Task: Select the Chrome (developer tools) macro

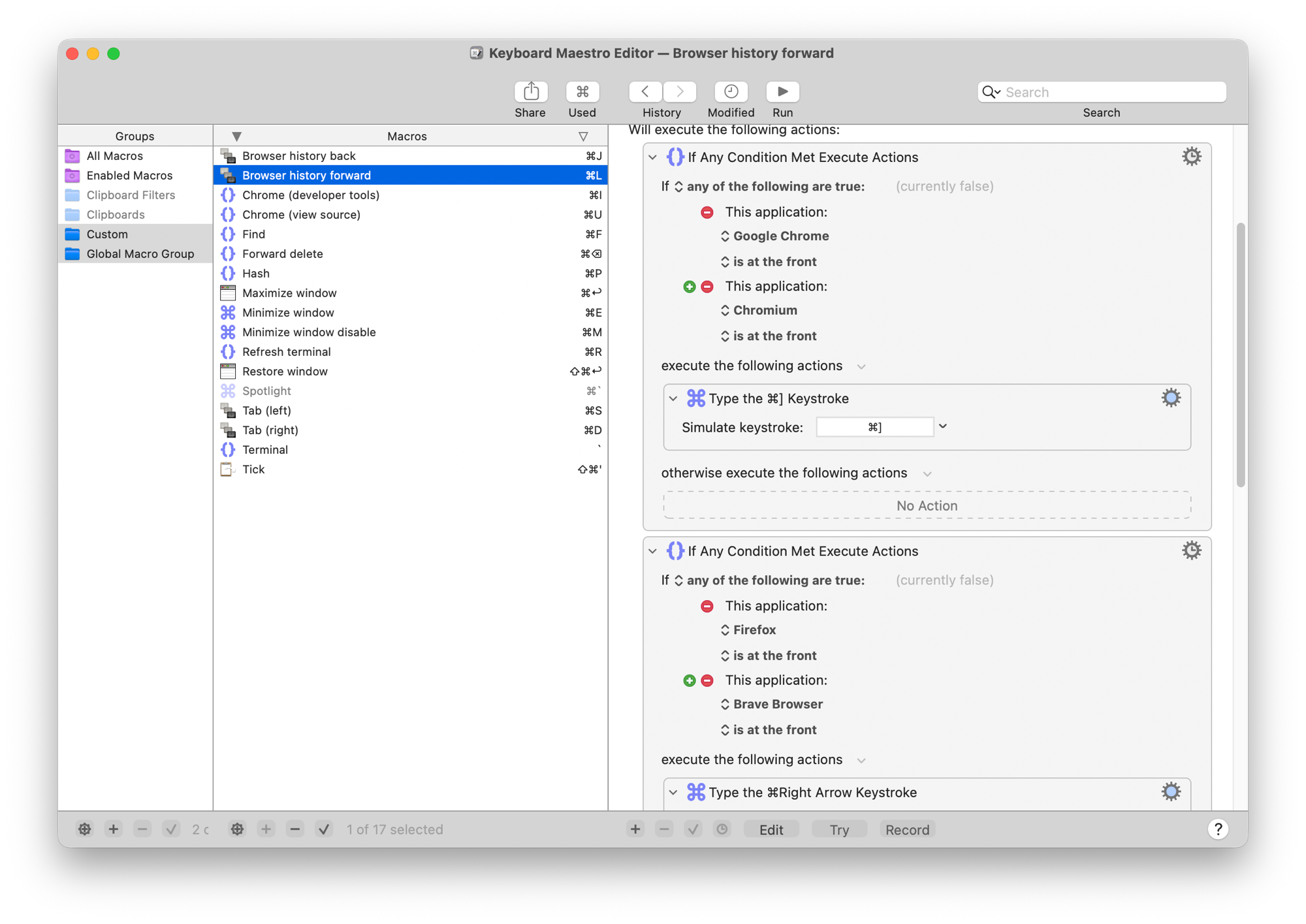Action: click(411, 195)
